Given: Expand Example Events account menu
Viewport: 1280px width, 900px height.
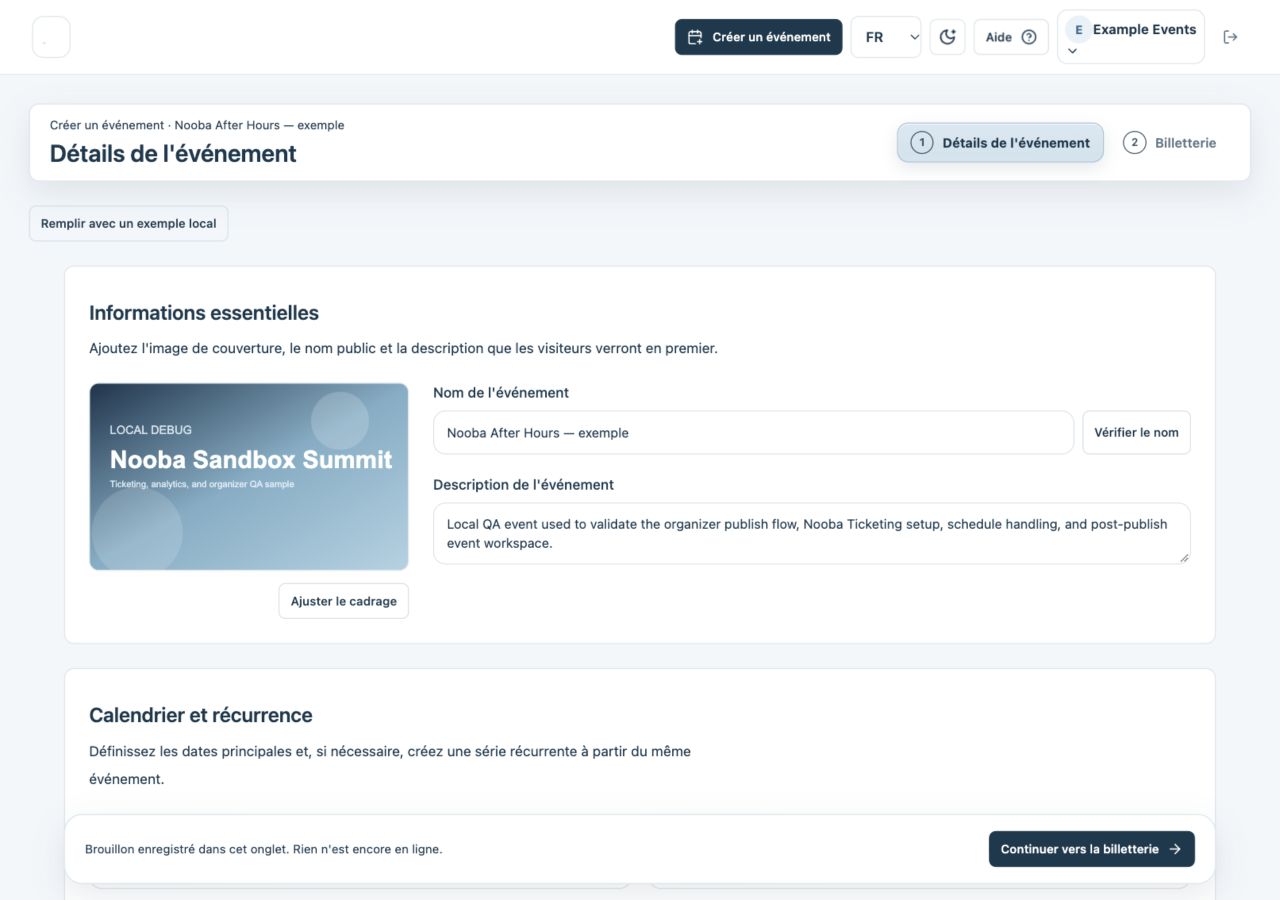Looking at the screenshot, I should (x=1131, y=37).
